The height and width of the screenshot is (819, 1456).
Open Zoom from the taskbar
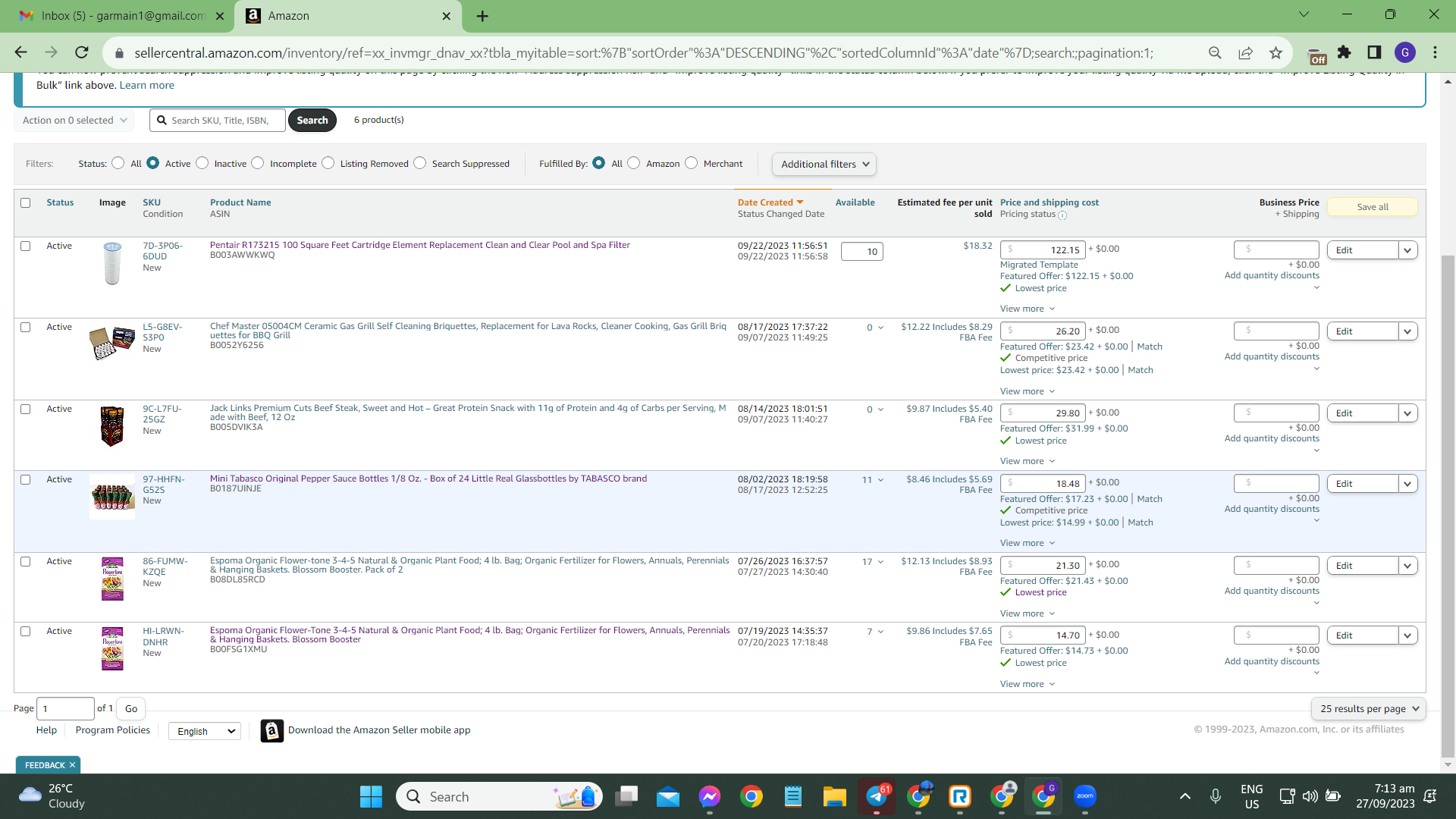pos(1085,796)
